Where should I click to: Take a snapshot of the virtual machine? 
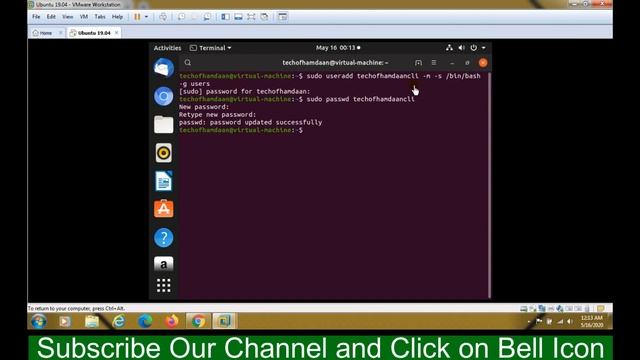tap(181, 17)
